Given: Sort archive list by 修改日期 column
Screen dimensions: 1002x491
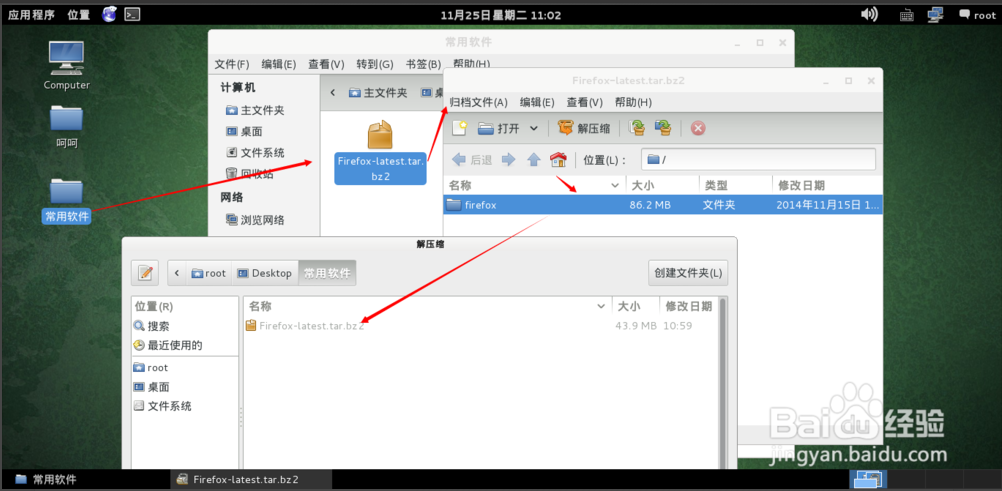Looking at the screenshot, I should 828,185.
